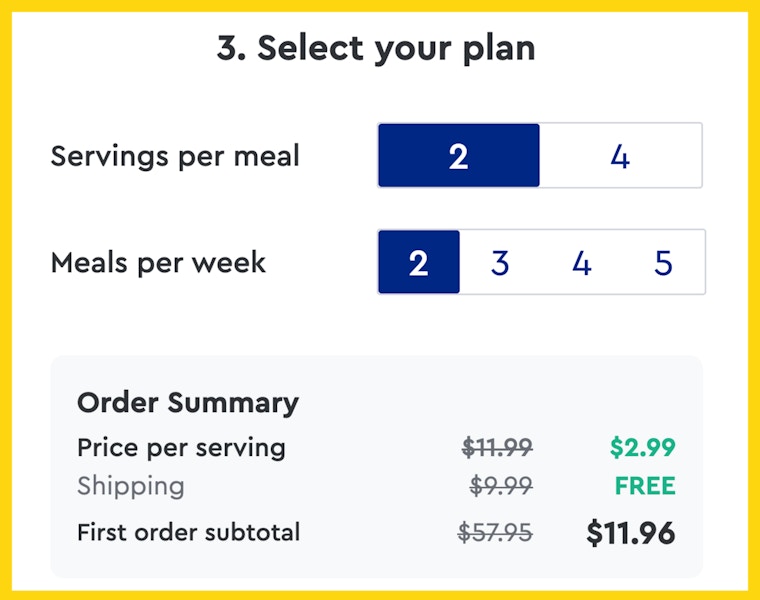Click the "3. Select your plan" heading
This screenshot has width=760, height=600.
pos(376,49)
